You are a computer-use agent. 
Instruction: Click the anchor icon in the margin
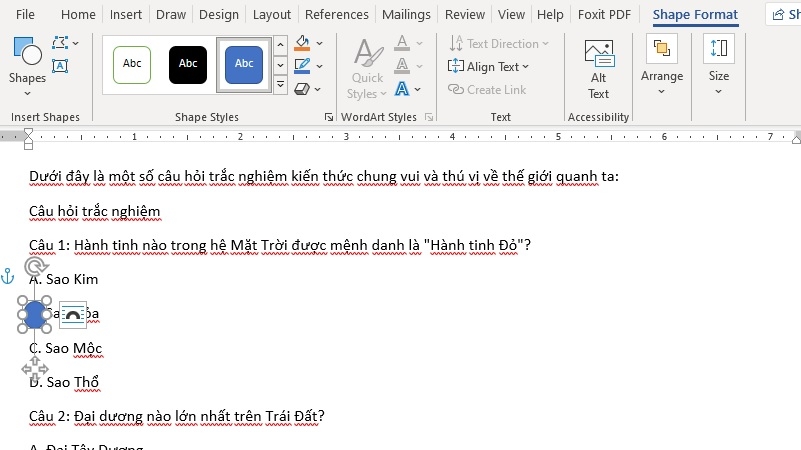tap(8, 276)
